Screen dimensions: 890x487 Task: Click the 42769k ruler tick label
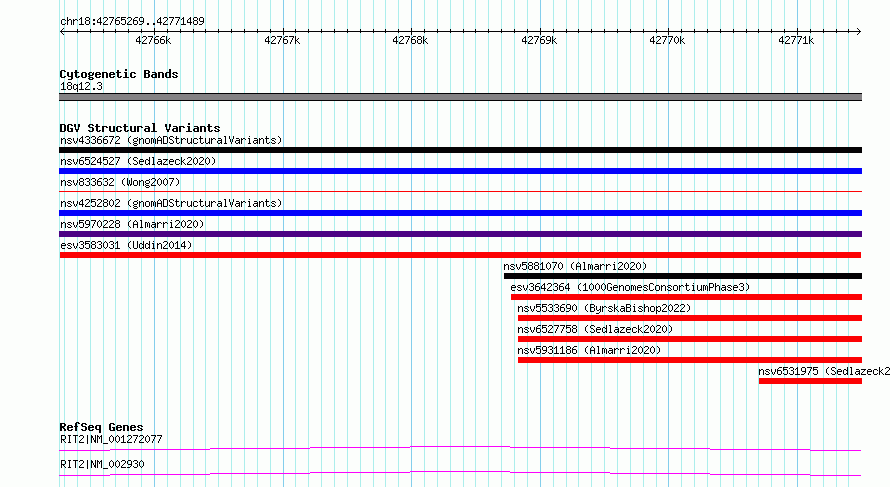[539, 40]
